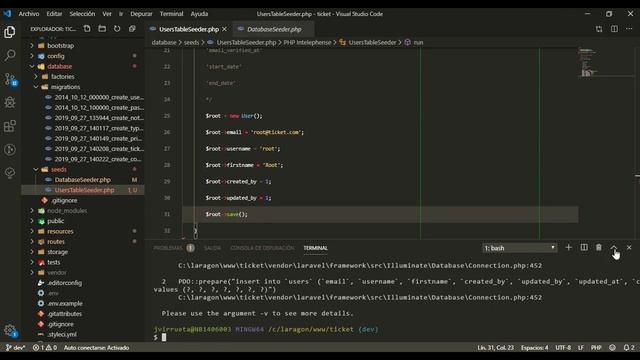Open DatabaseSeeder.php in the file tree
This screenshot has height=360, width=640.
tap(82, 180)
